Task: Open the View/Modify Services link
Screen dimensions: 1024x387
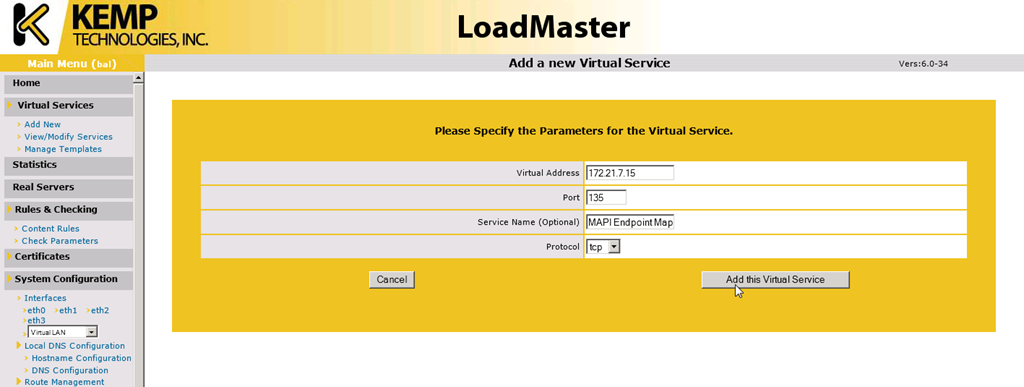Action: (x=69, y=137)
